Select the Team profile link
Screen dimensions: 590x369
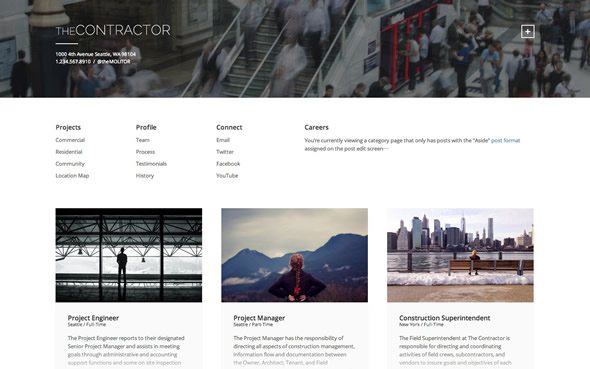[x=143, y=140]
